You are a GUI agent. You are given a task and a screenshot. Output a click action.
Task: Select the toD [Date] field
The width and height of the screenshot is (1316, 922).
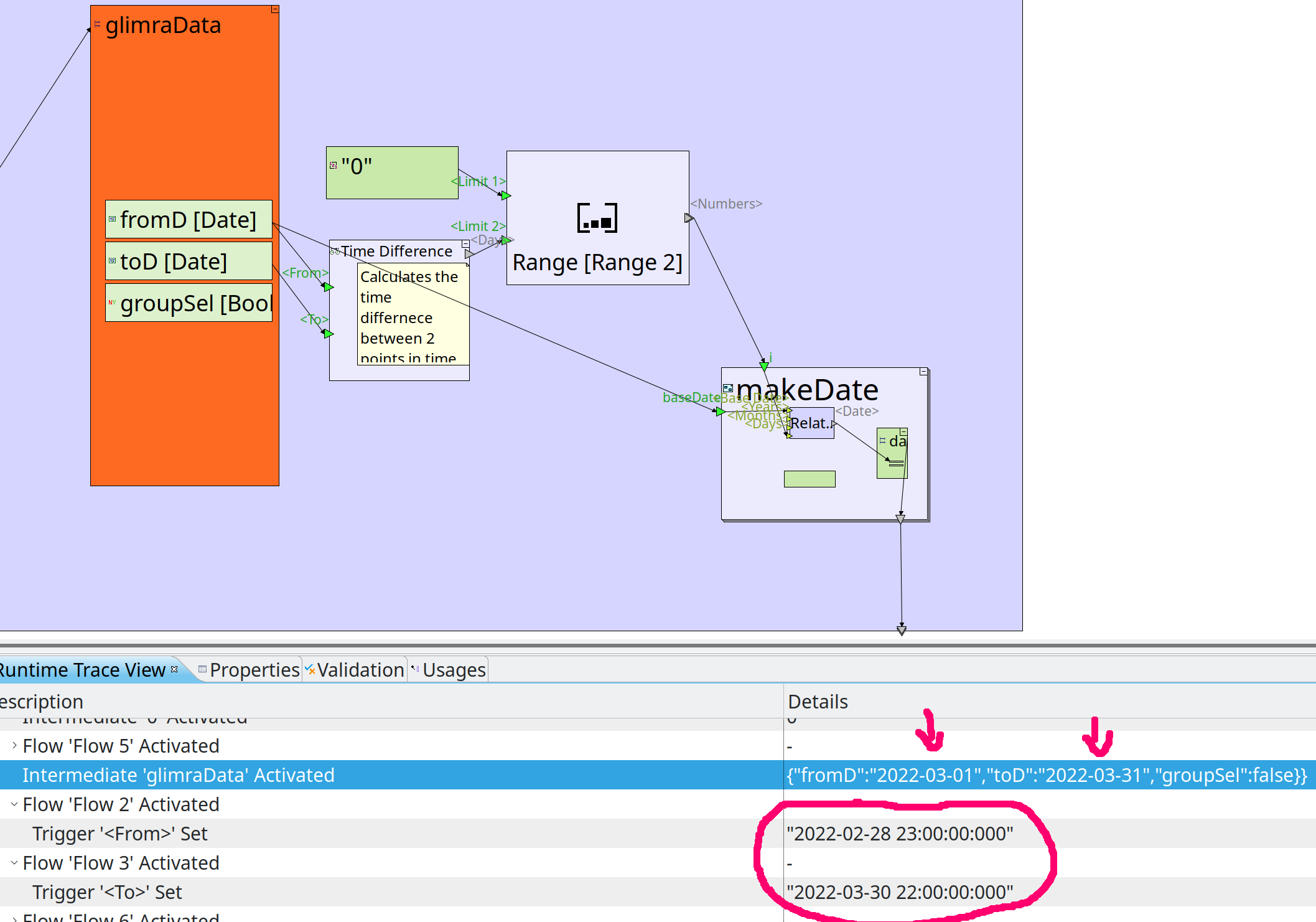point(189,261)
